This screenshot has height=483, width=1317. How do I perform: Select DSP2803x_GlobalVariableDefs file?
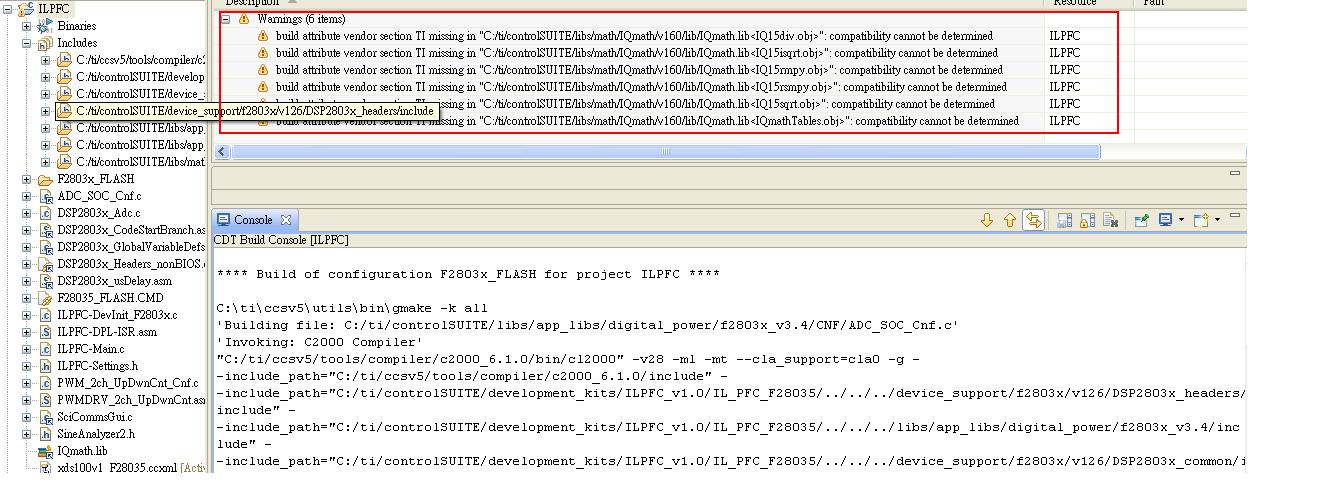coord(131,247)
